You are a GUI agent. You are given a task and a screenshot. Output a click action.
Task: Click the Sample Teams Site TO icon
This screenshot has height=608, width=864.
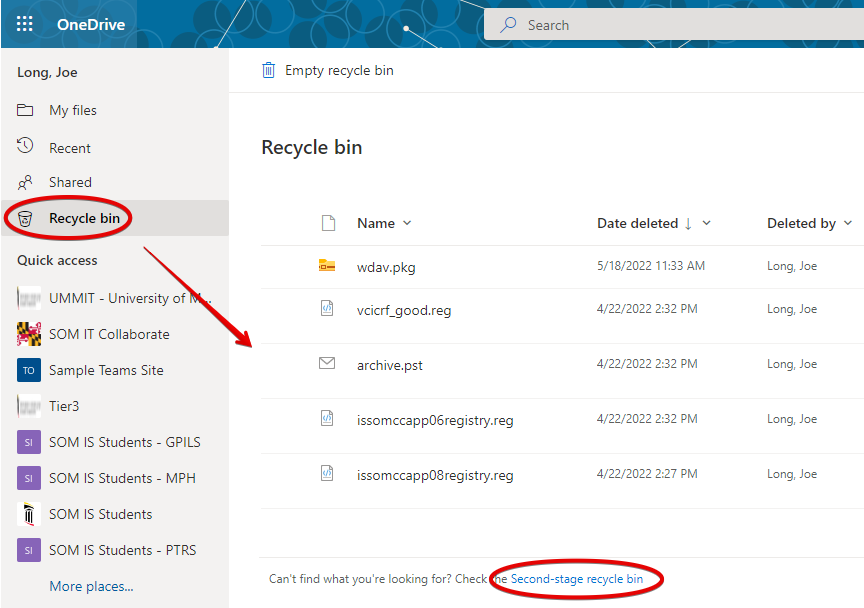tap(30, 370)
